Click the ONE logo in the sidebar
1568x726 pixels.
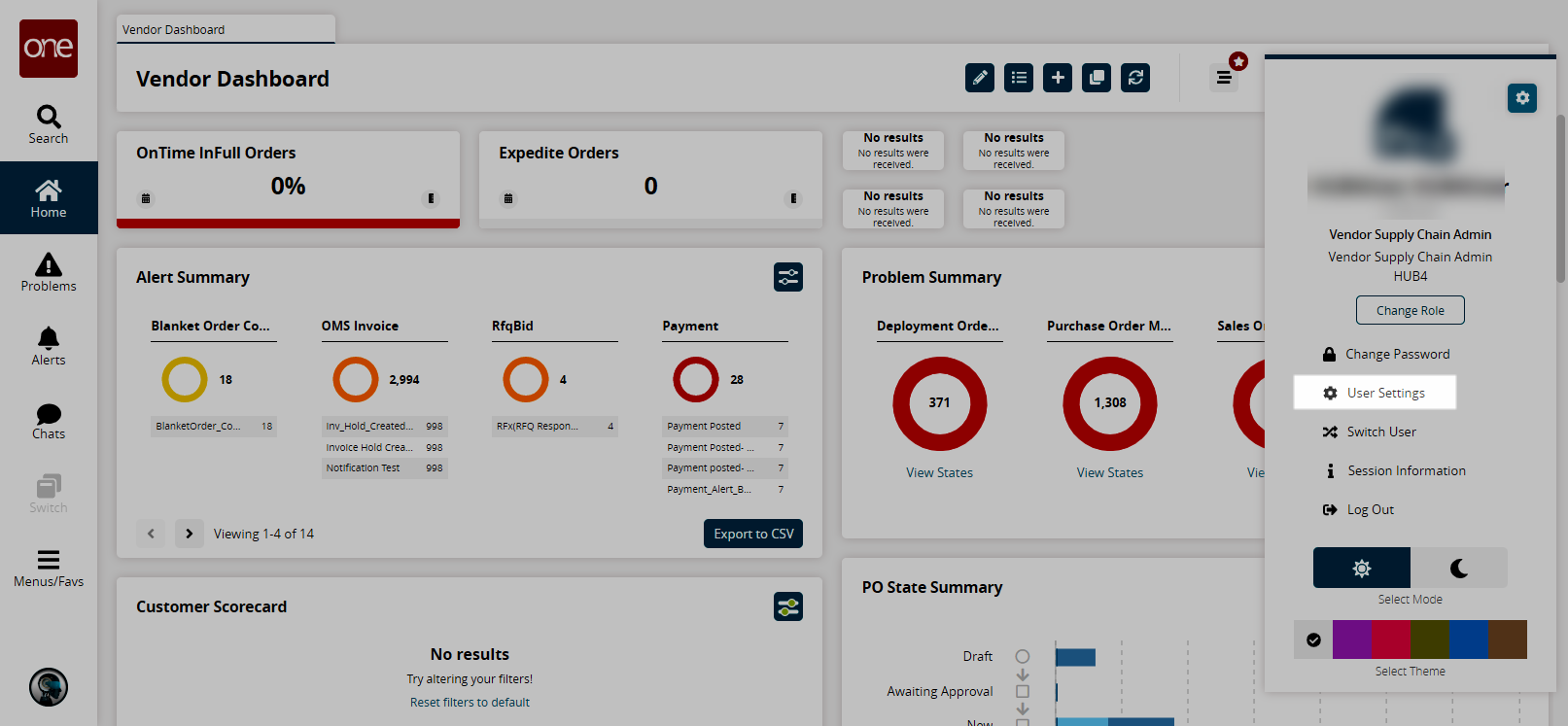(49, 49)
